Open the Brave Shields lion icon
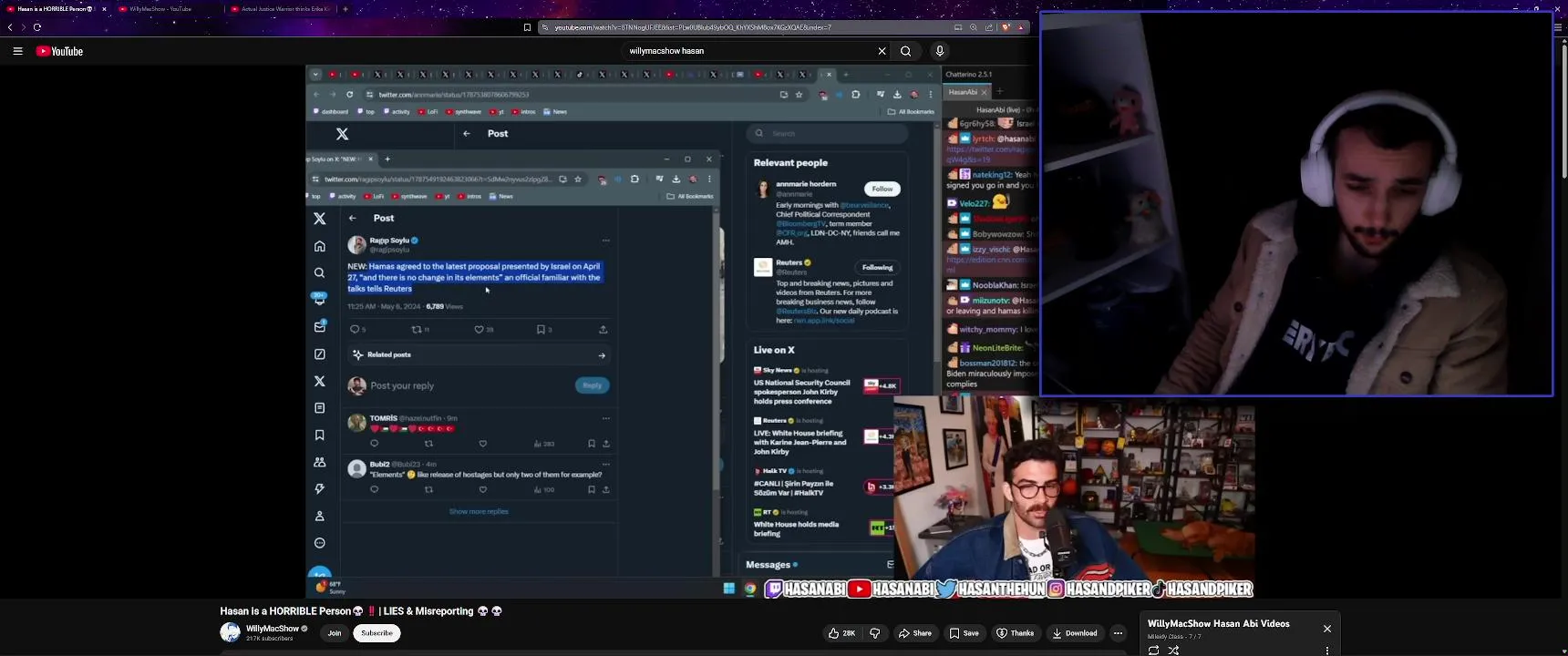This screenshot has width=1568, height=656. (1006, 27)
